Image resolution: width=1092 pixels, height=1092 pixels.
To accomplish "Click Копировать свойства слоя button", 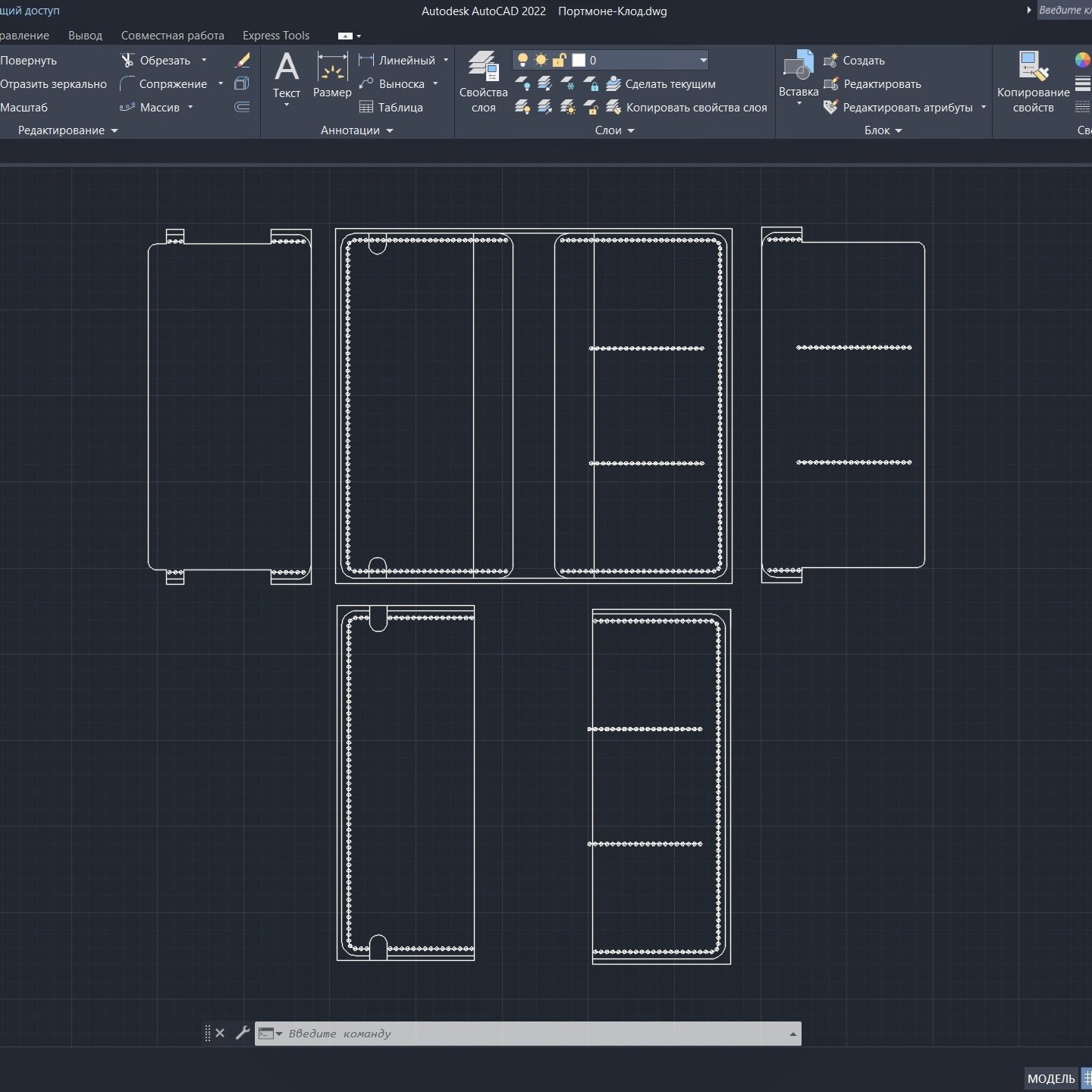I will click(x=687, y=107).
